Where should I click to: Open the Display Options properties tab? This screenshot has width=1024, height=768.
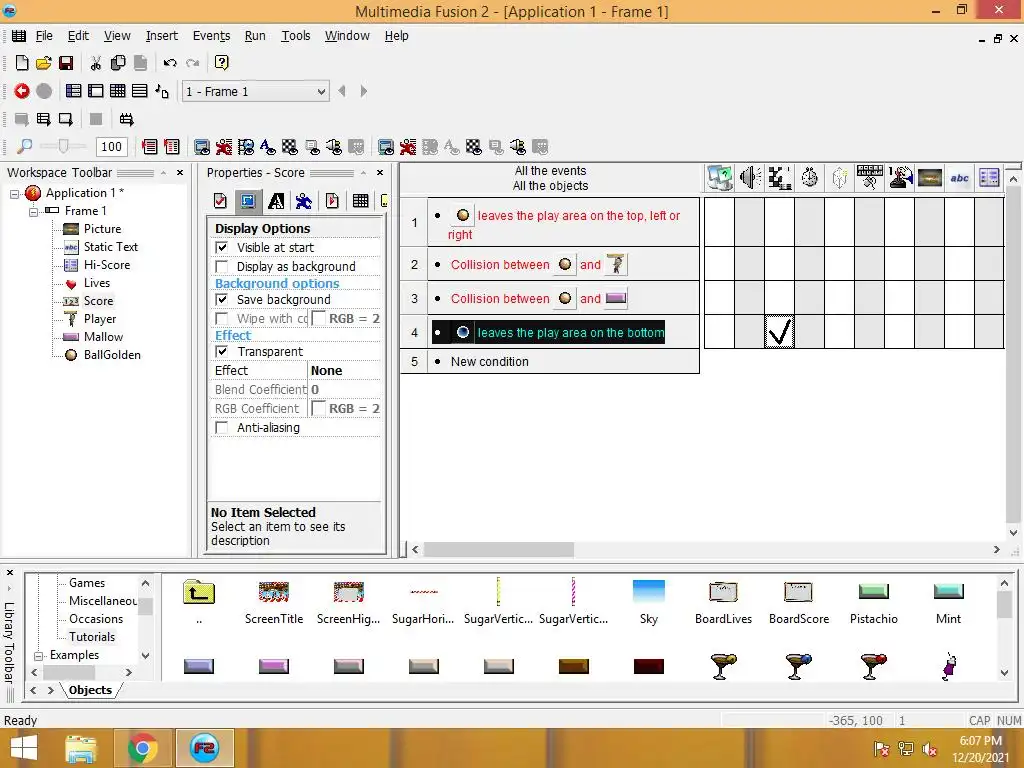click(x=248, y=201)
